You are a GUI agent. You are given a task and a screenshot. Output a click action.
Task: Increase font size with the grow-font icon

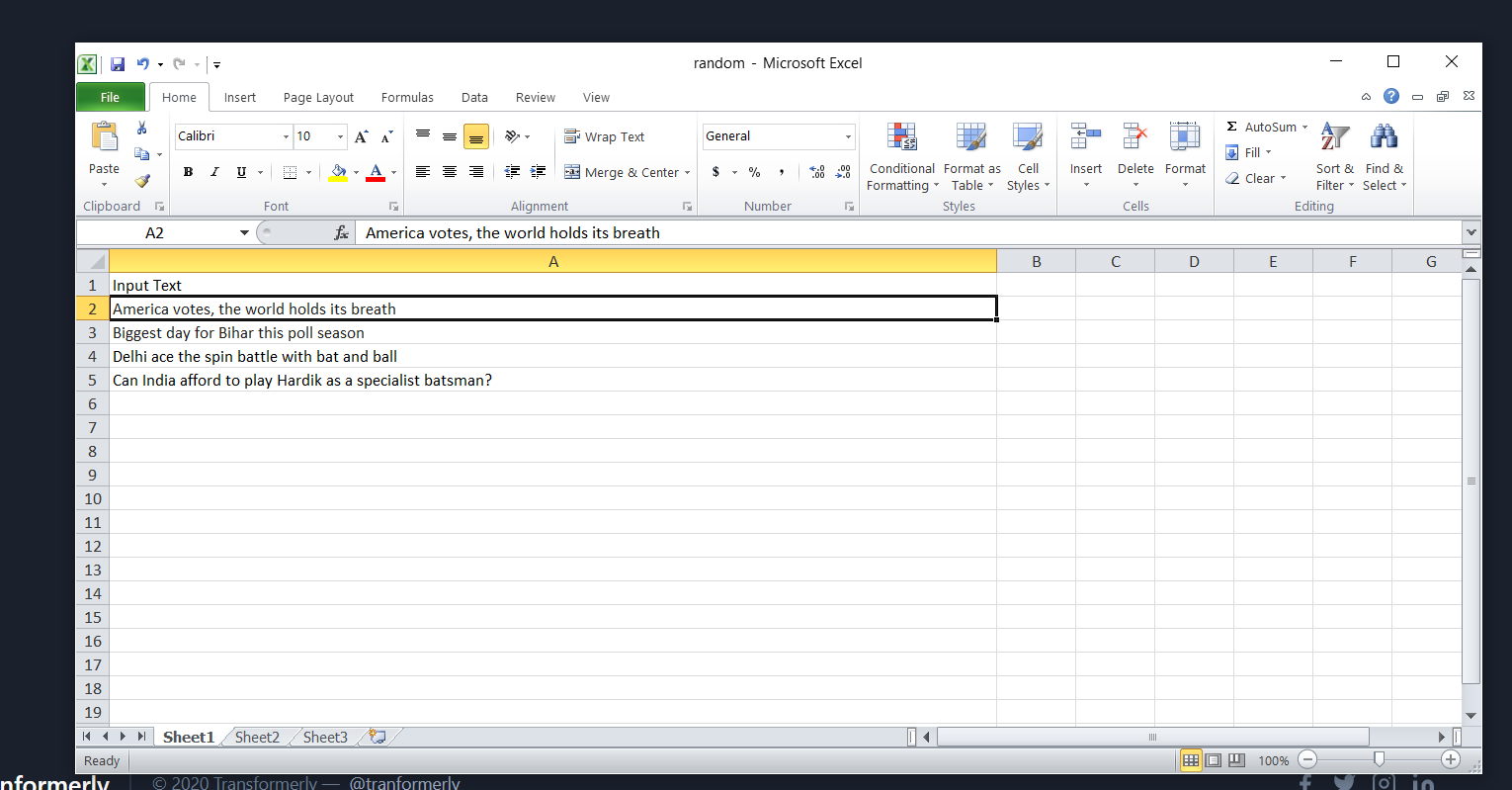362,136
